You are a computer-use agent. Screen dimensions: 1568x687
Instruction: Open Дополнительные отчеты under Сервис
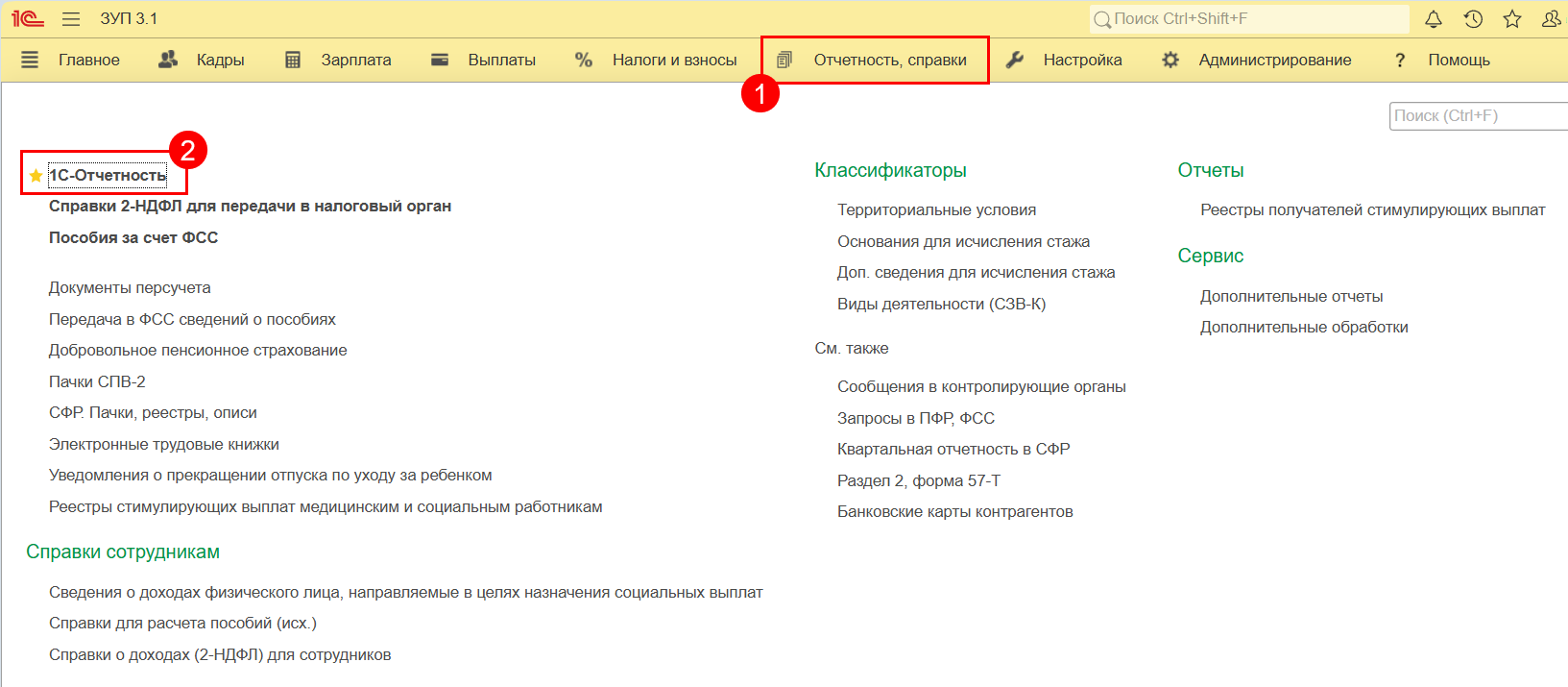coord(1291,297)
